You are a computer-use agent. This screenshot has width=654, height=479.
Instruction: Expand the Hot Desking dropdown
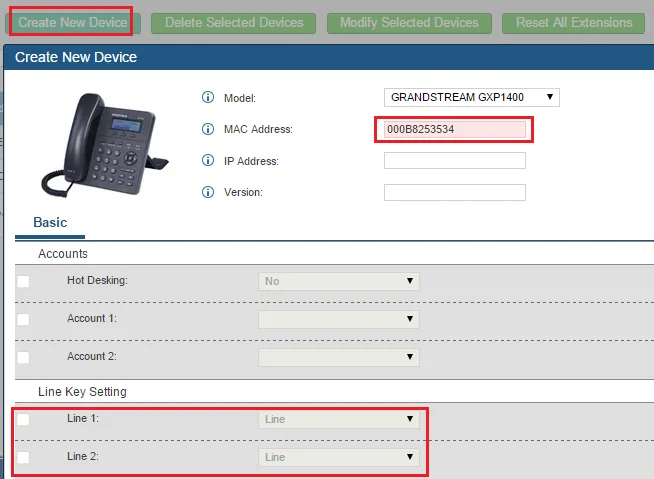point(338,282)
